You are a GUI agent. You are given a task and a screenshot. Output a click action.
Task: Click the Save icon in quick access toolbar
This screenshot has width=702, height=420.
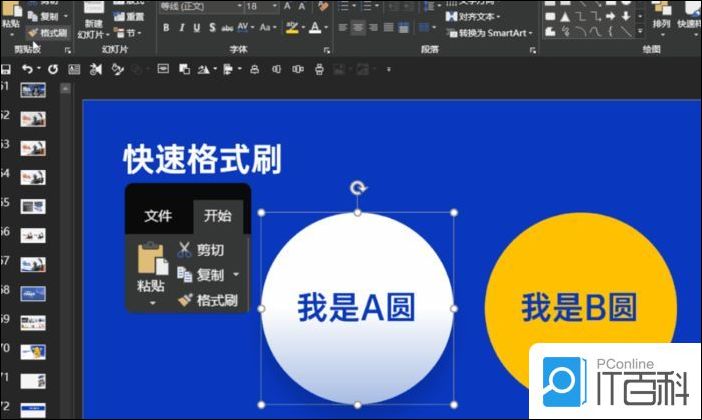point(6,69)
